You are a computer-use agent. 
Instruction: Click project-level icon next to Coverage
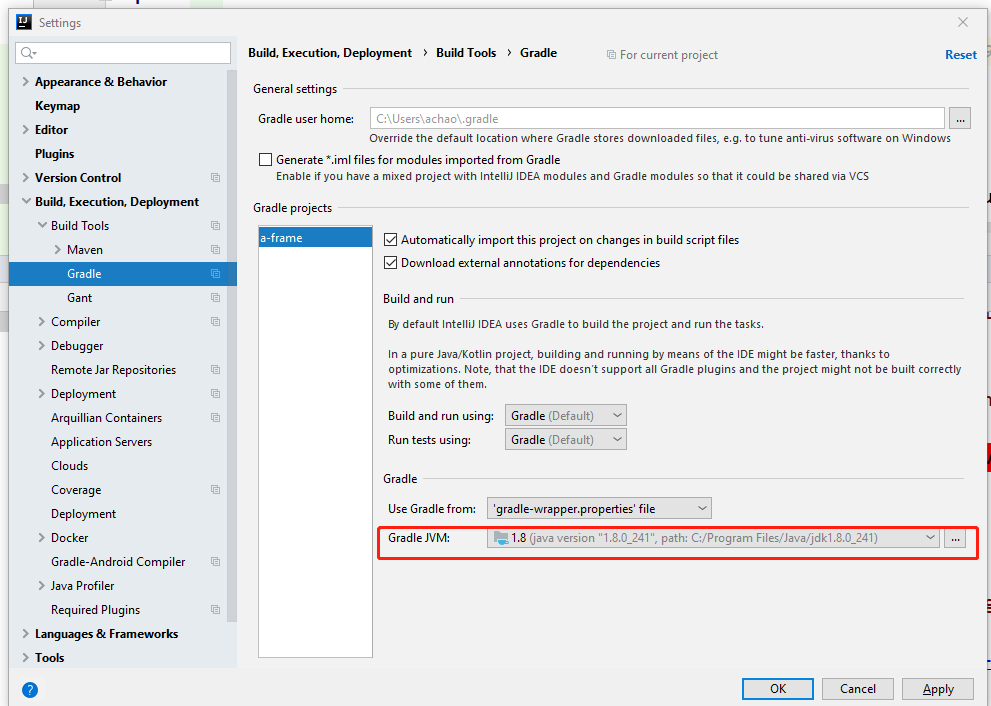[216, 490]
